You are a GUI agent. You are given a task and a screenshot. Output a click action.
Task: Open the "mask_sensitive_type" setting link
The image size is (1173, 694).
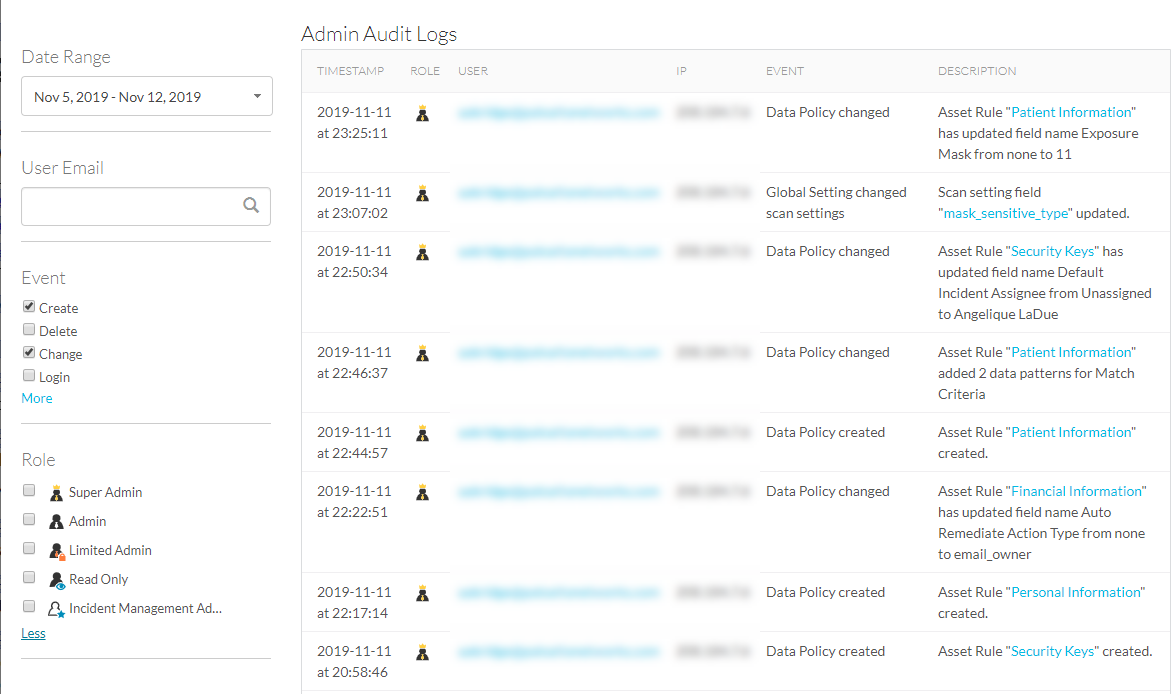1007,213
